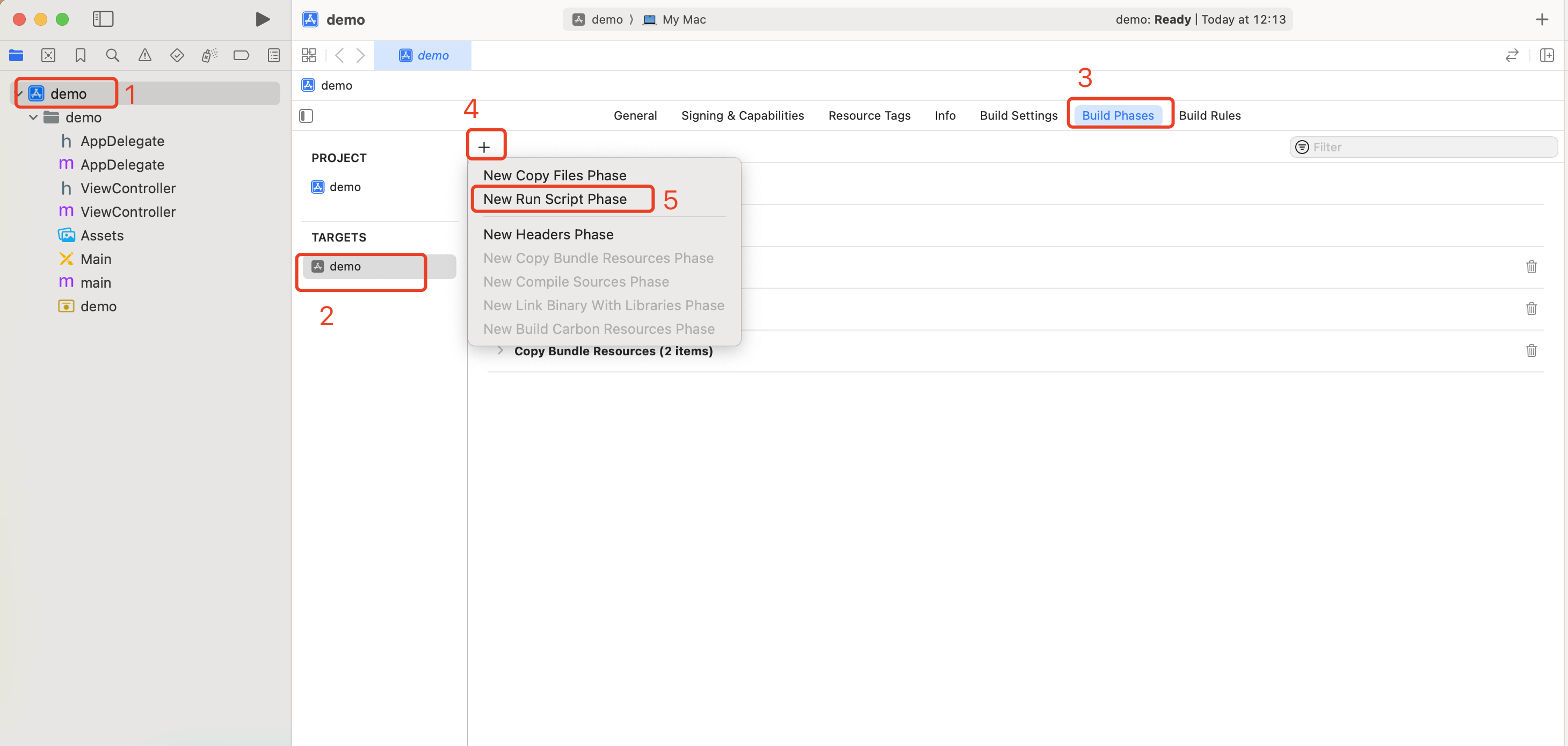This screenshot has width=1568, height=746.
Task: Toggle the navigator sidebar button
Action: 103,19
